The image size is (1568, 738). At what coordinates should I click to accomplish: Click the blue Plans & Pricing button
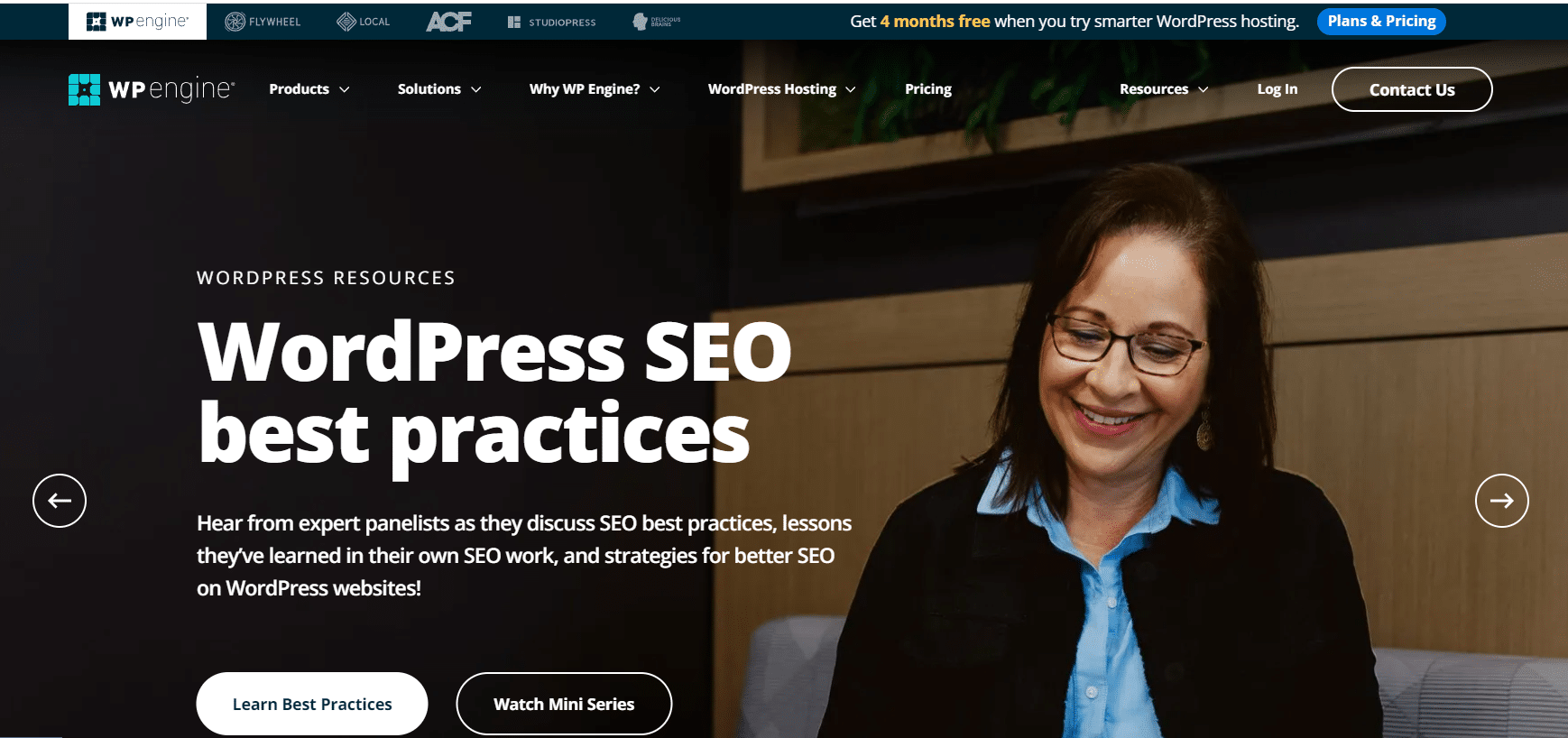point(1381,22)
